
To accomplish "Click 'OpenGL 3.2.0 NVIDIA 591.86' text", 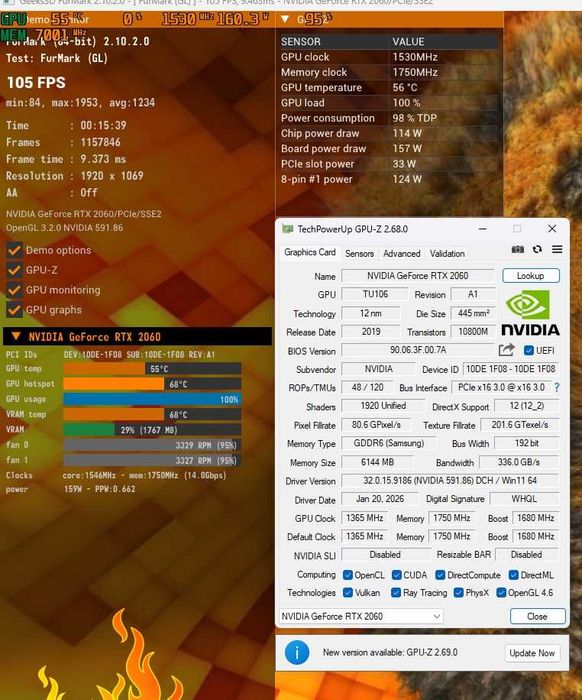I will coord(65,228).
